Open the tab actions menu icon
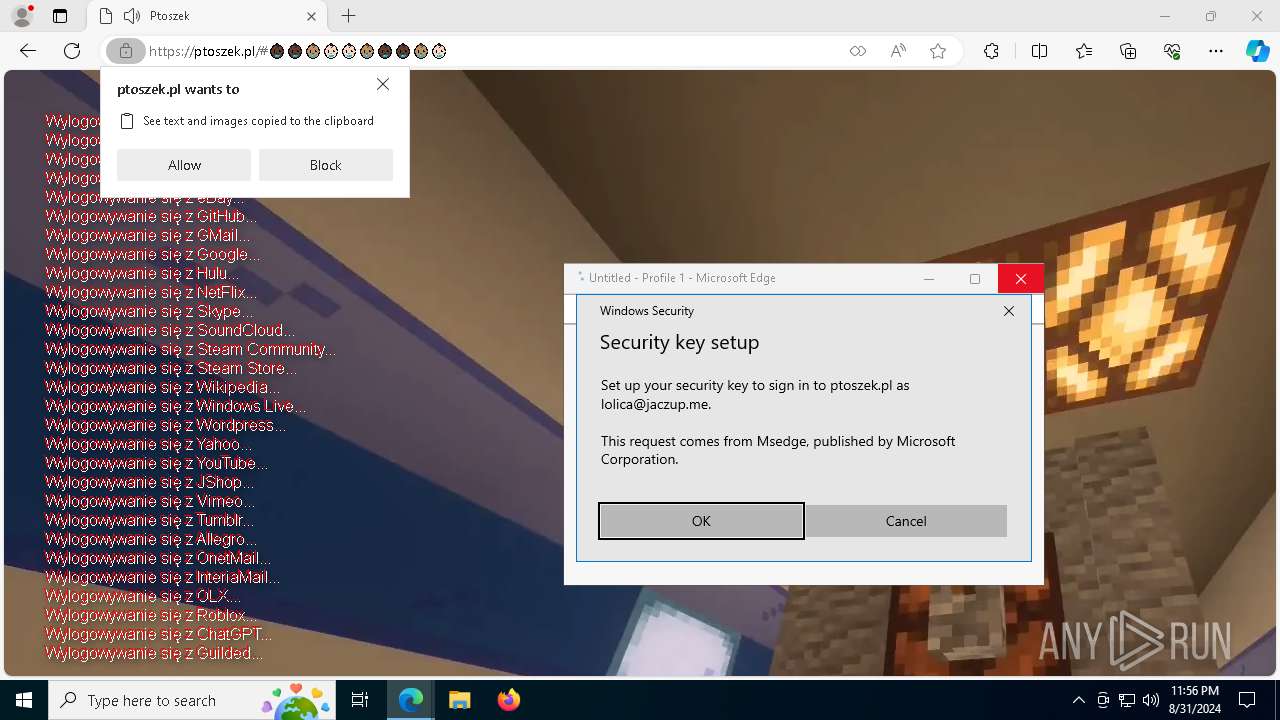Screen dimensions: 1280x720 pyautogui.click(x=60, y=16)
